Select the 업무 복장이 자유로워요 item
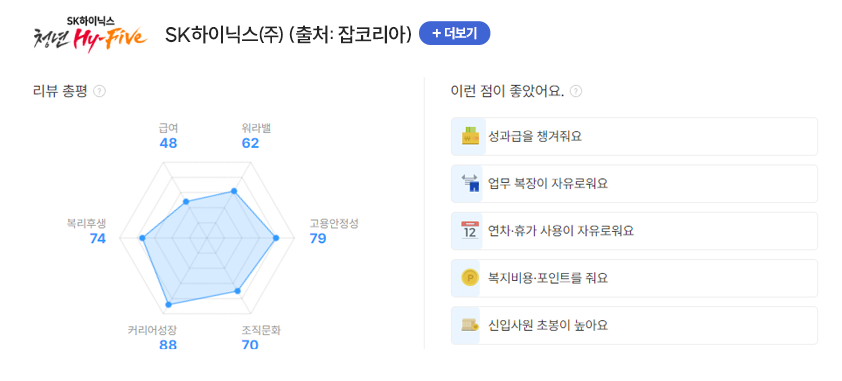The height and width of the screenshot is (381, 842). [x=634, y=184]
